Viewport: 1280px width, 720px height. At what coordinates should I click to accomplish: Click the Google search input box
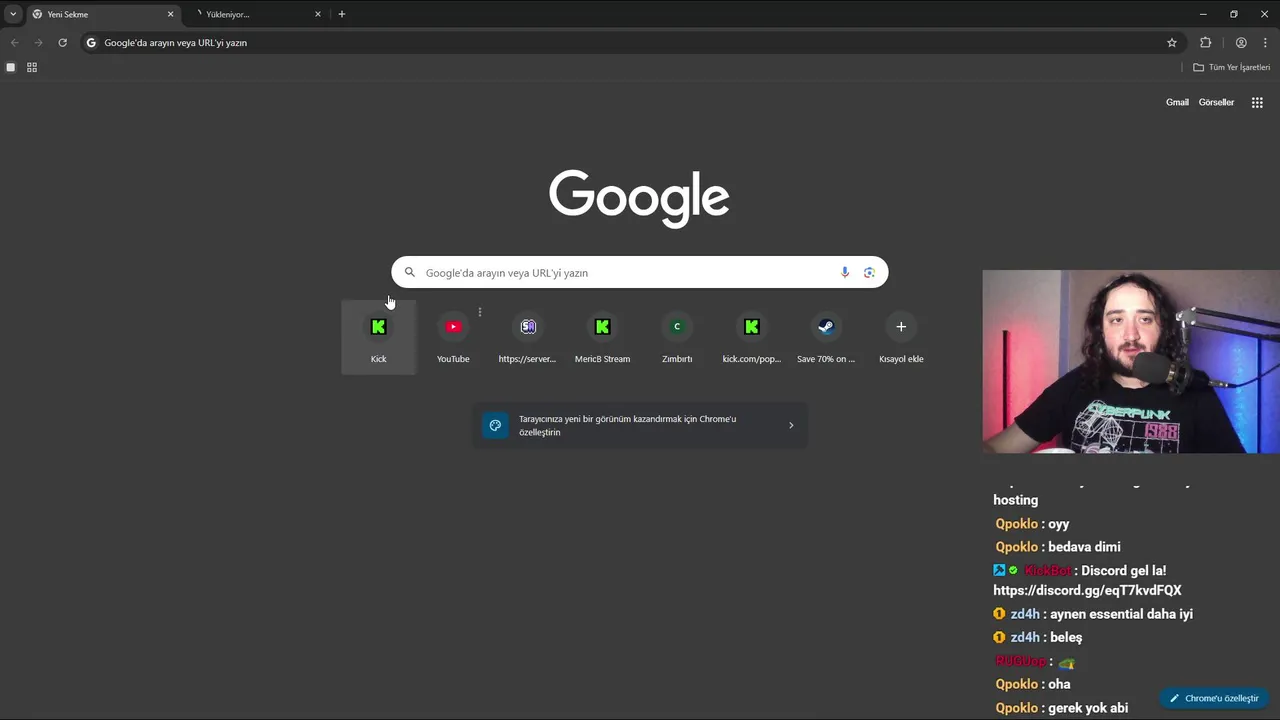click(x=639, y=272)
